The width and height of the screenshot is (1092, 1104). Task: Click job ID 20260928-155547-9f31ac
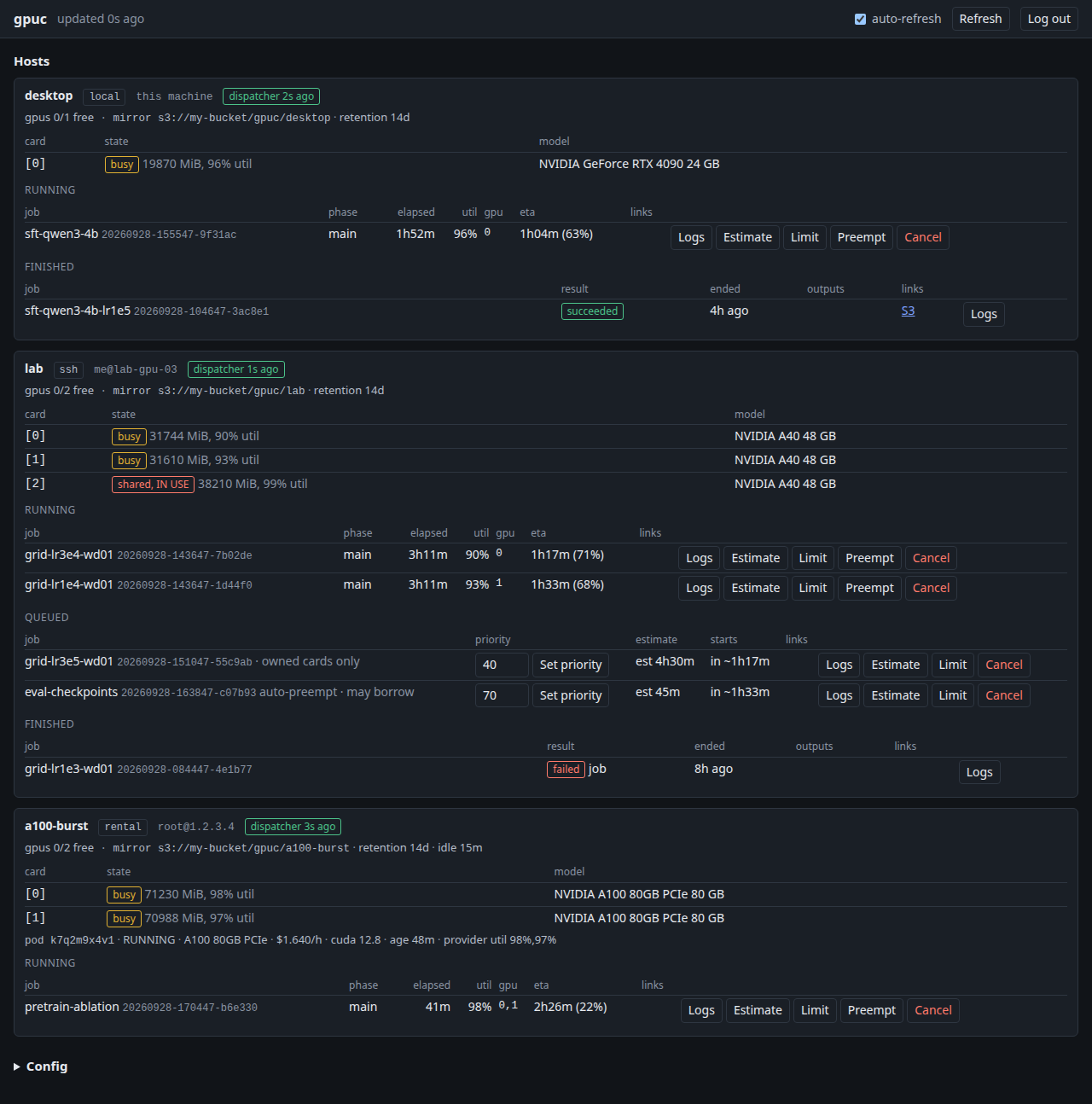pos(169,235)
